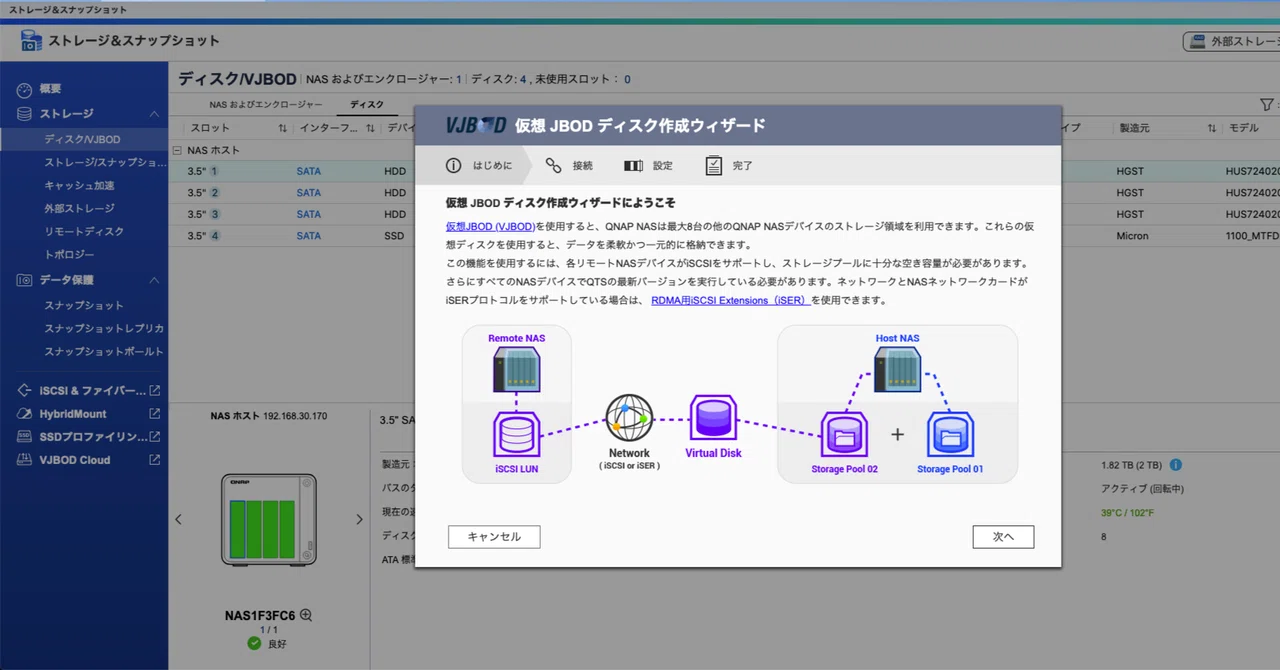Click the 設定 step icon
This screenshot has height=670, width=1280.
click(633, 166)
